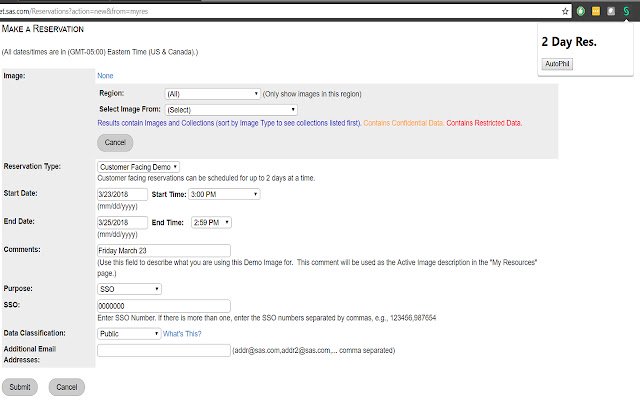Click the 'Contains Restricted Data.' text
The image size is (640, 400).
pos(484,123)
